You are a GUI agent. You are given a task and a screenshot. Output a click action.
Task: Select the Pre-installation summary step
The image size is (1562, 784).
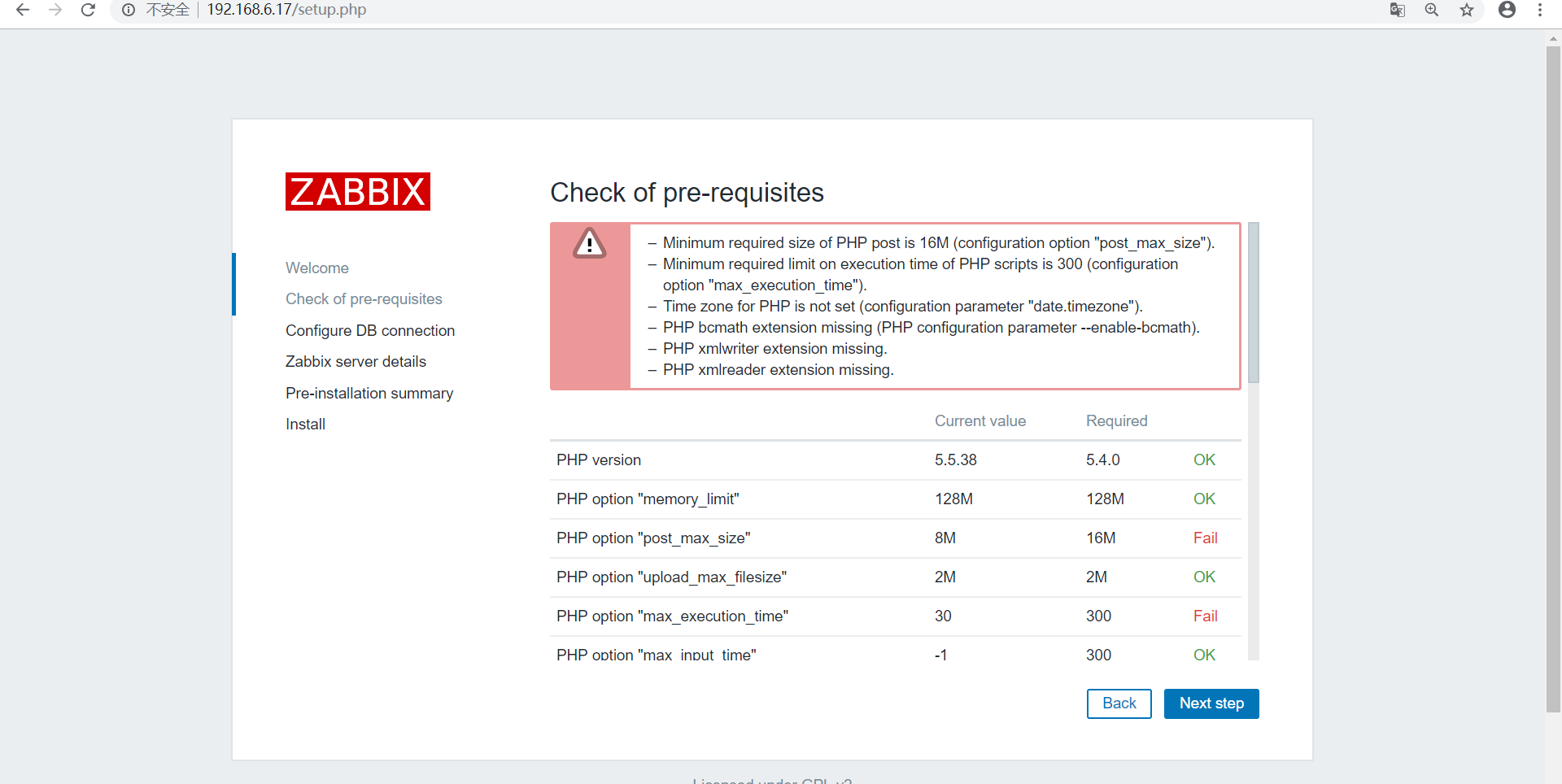[x=369, y=394]
